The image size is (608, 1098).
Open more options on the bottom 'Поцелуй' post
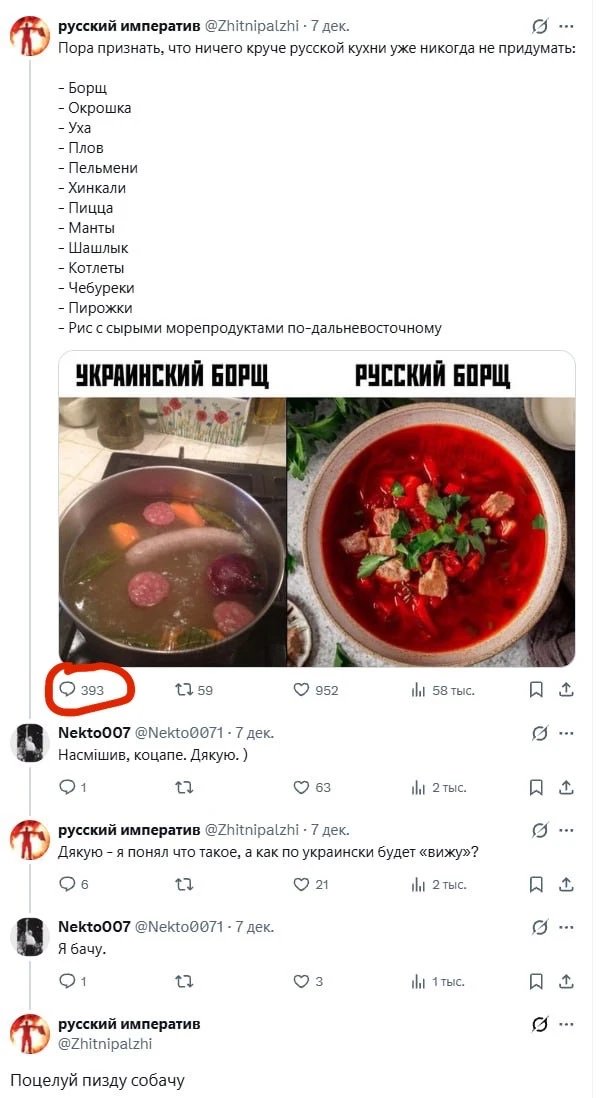tap(567, 1024)
